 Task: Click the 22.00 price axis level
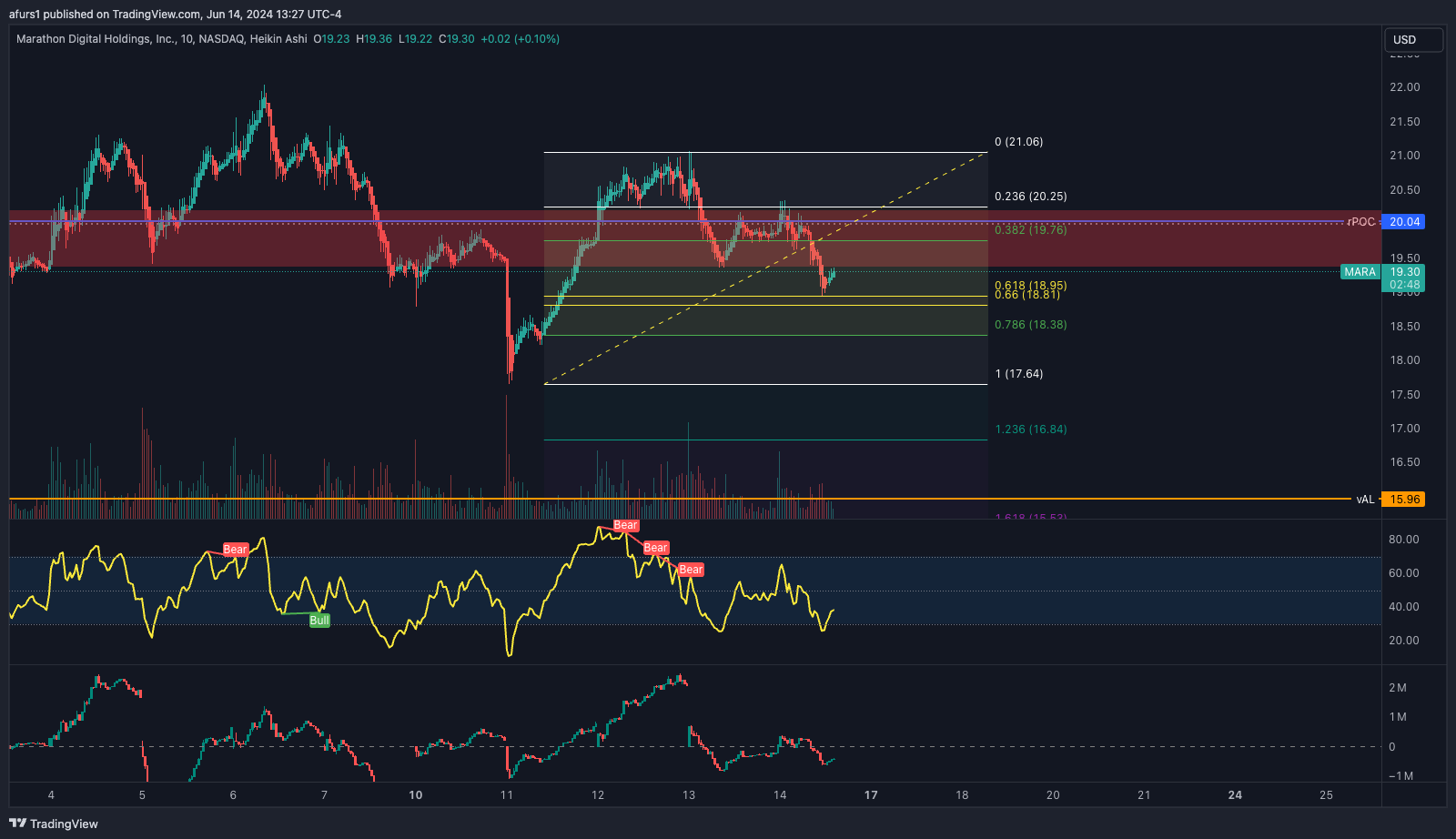click(1405, 87)
